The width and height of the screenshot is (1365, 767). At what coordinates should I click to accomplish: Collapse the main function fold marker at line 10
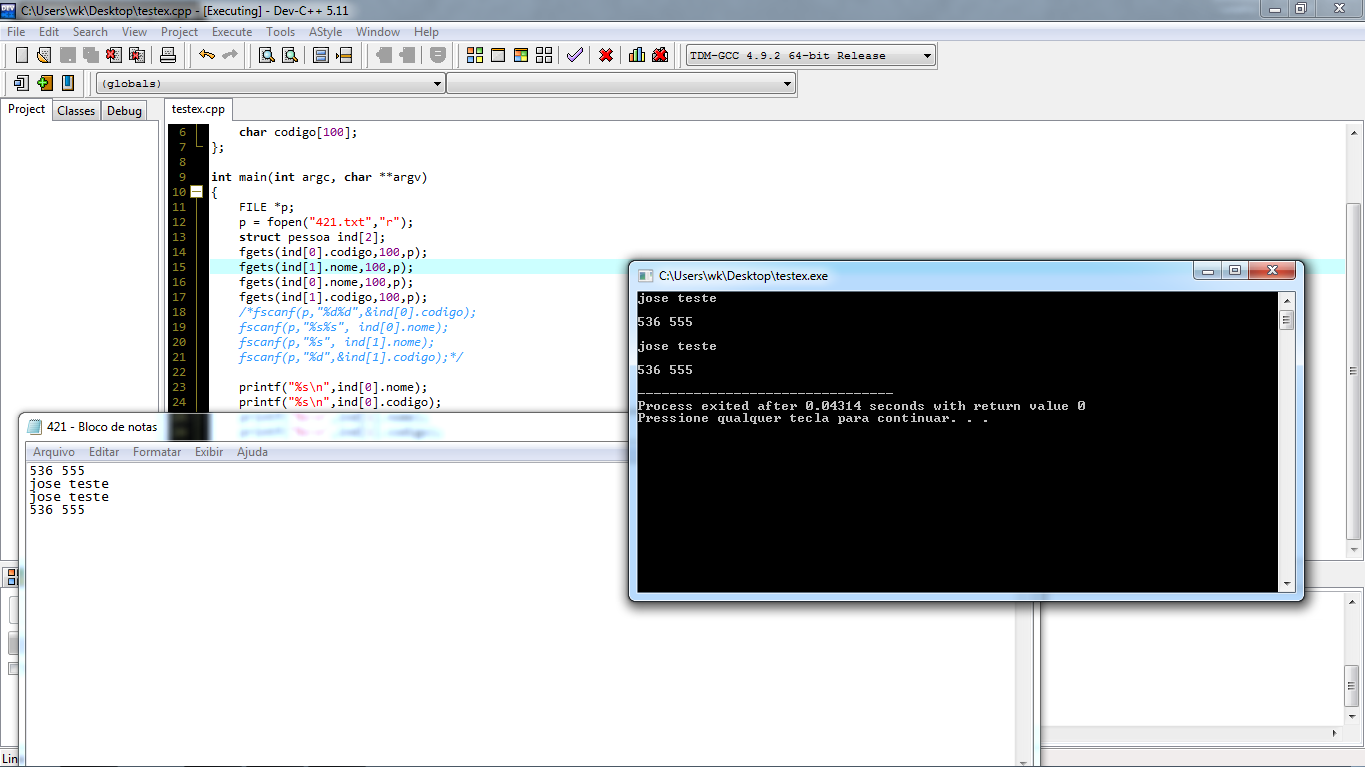[x=197, y=192]
